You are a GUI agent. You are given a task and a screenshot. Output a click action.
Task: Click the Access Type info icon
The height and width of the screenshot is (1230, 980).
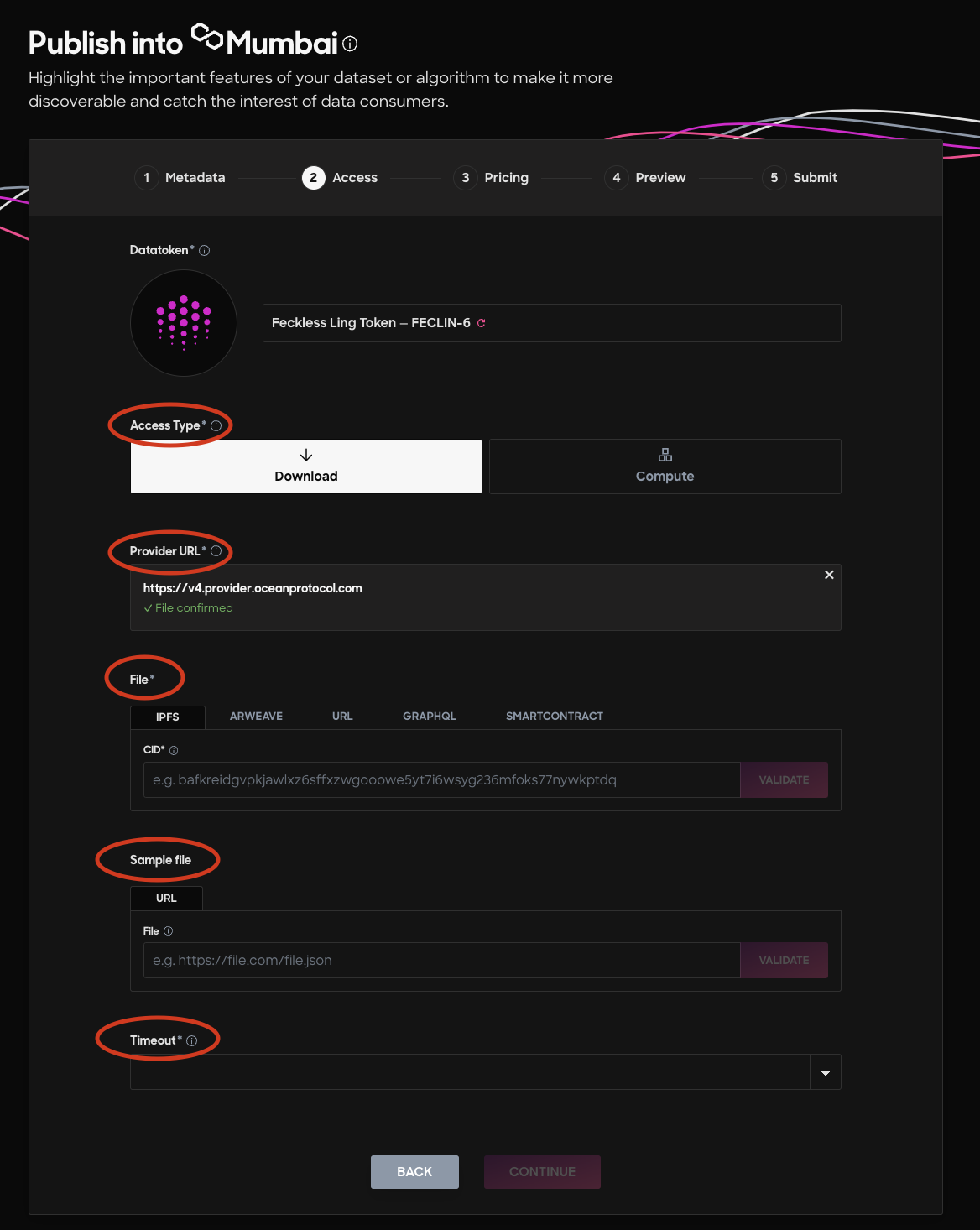tap(216, 425)
